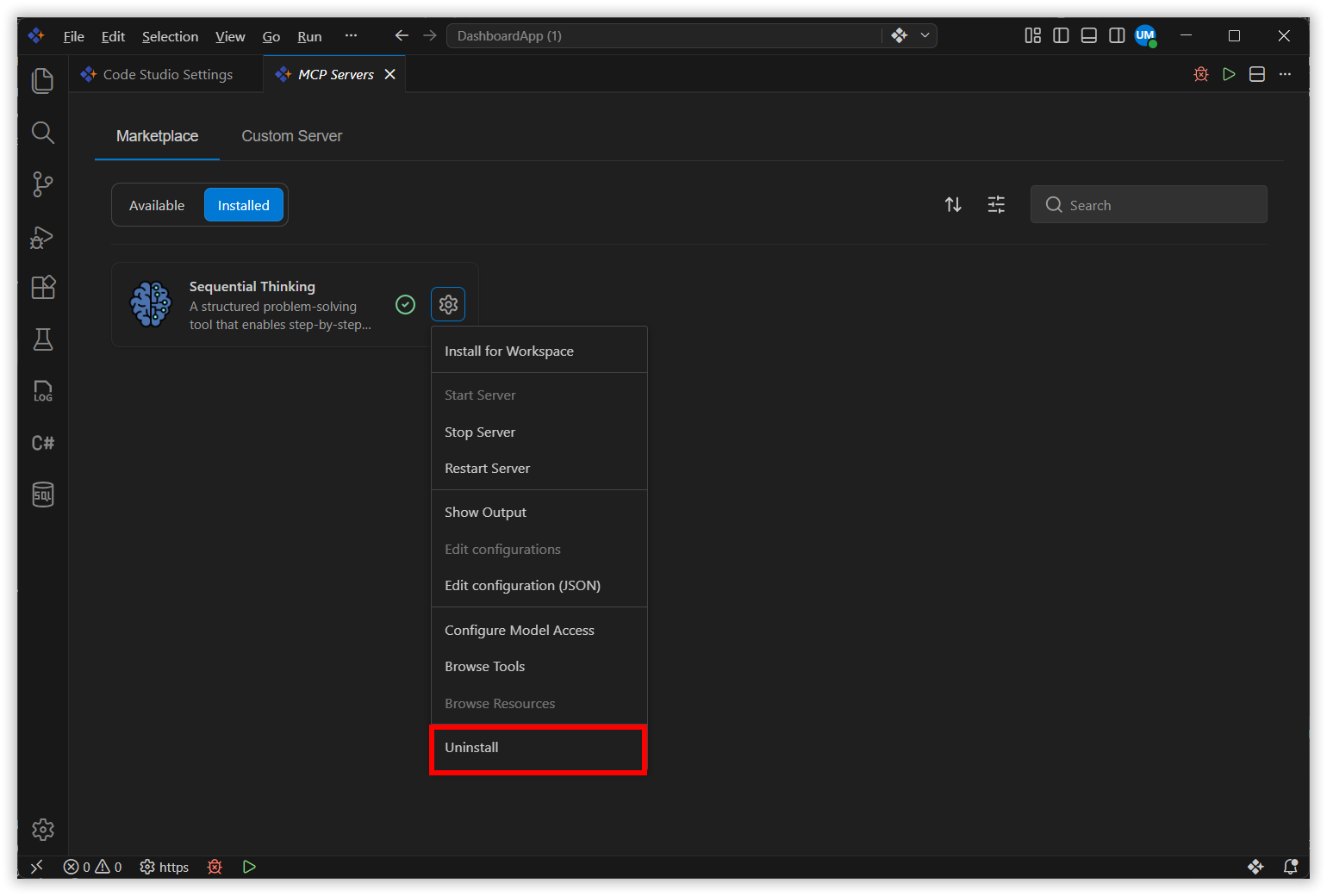Choose Browse Tools from menu
The height and width of the screenshot is (896, 1327).
pyautogui.click(x=539, y=666)
